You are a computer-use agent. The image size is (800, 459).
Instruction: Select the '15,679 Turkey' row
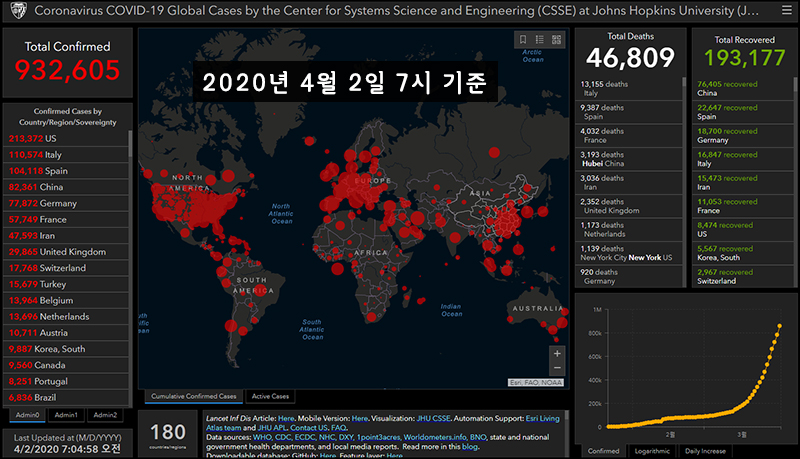point(66,284)
